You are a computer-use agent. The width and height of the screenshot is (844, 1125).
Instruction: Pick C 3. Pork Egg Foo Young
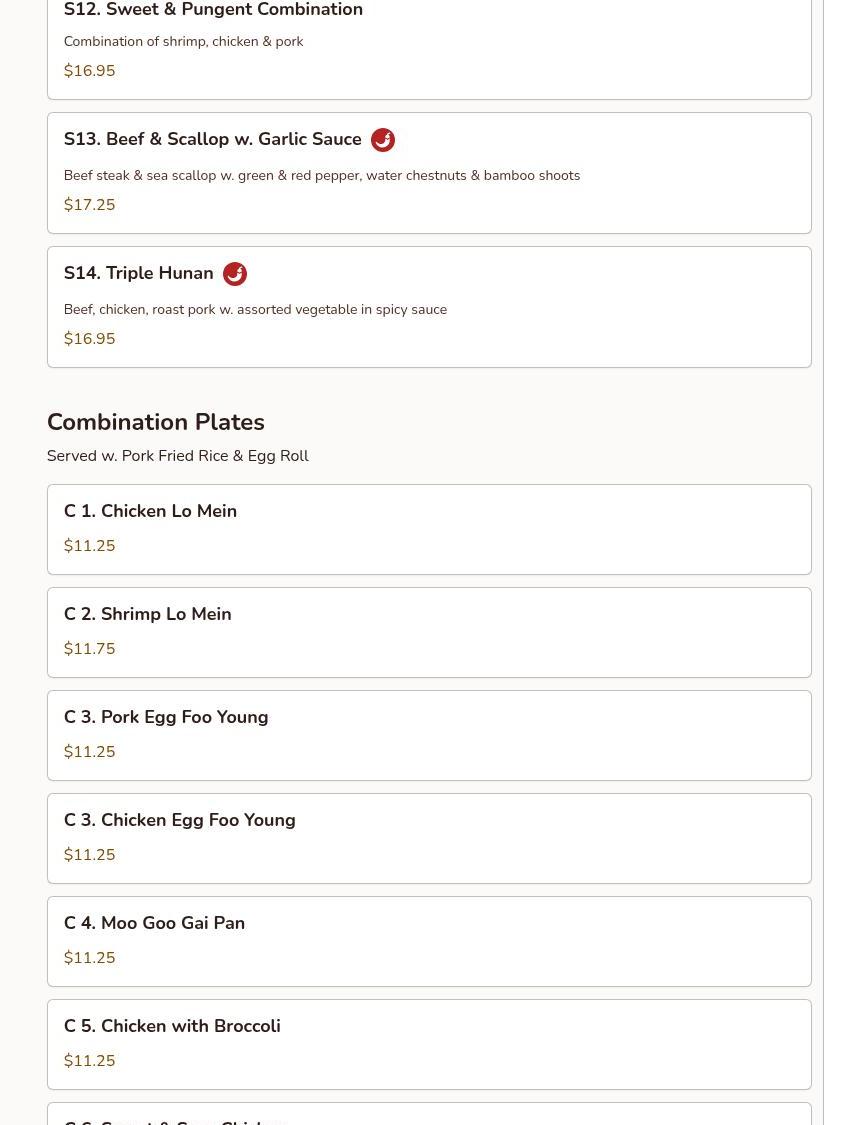tap(165, 718)
